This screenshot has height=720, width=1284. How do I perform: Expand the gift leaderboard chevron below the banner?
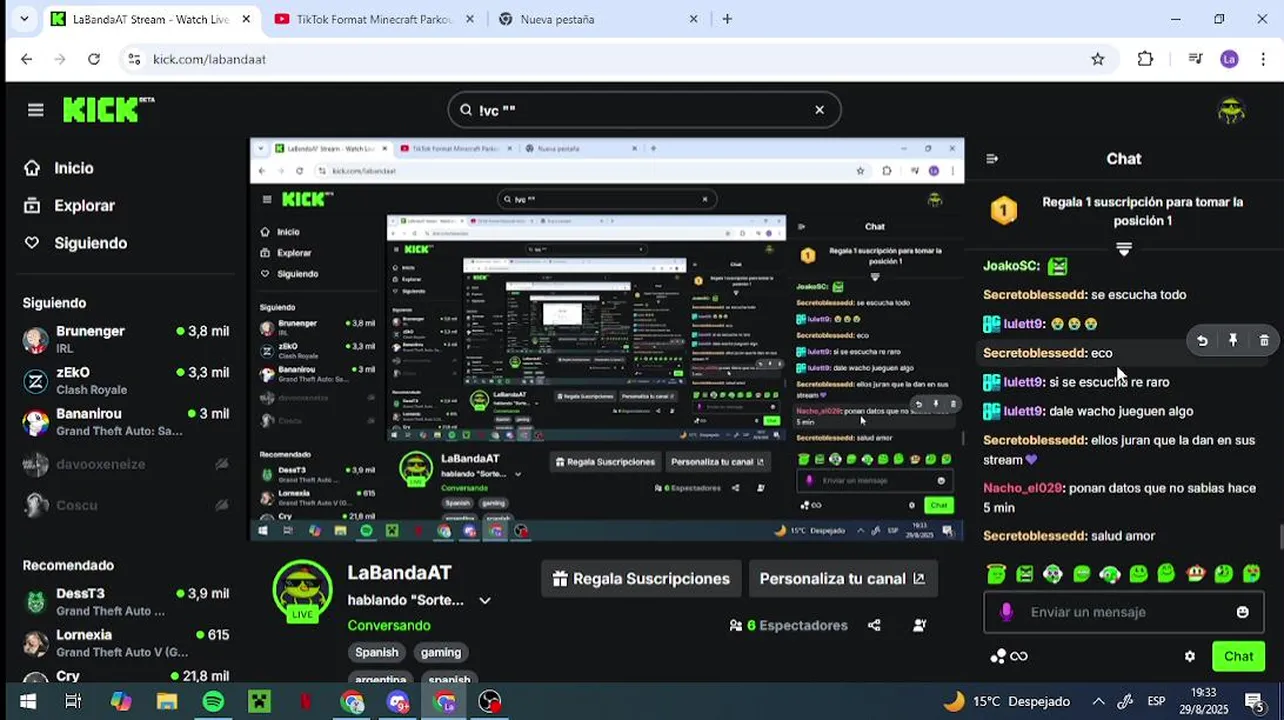coord(1124,249)
